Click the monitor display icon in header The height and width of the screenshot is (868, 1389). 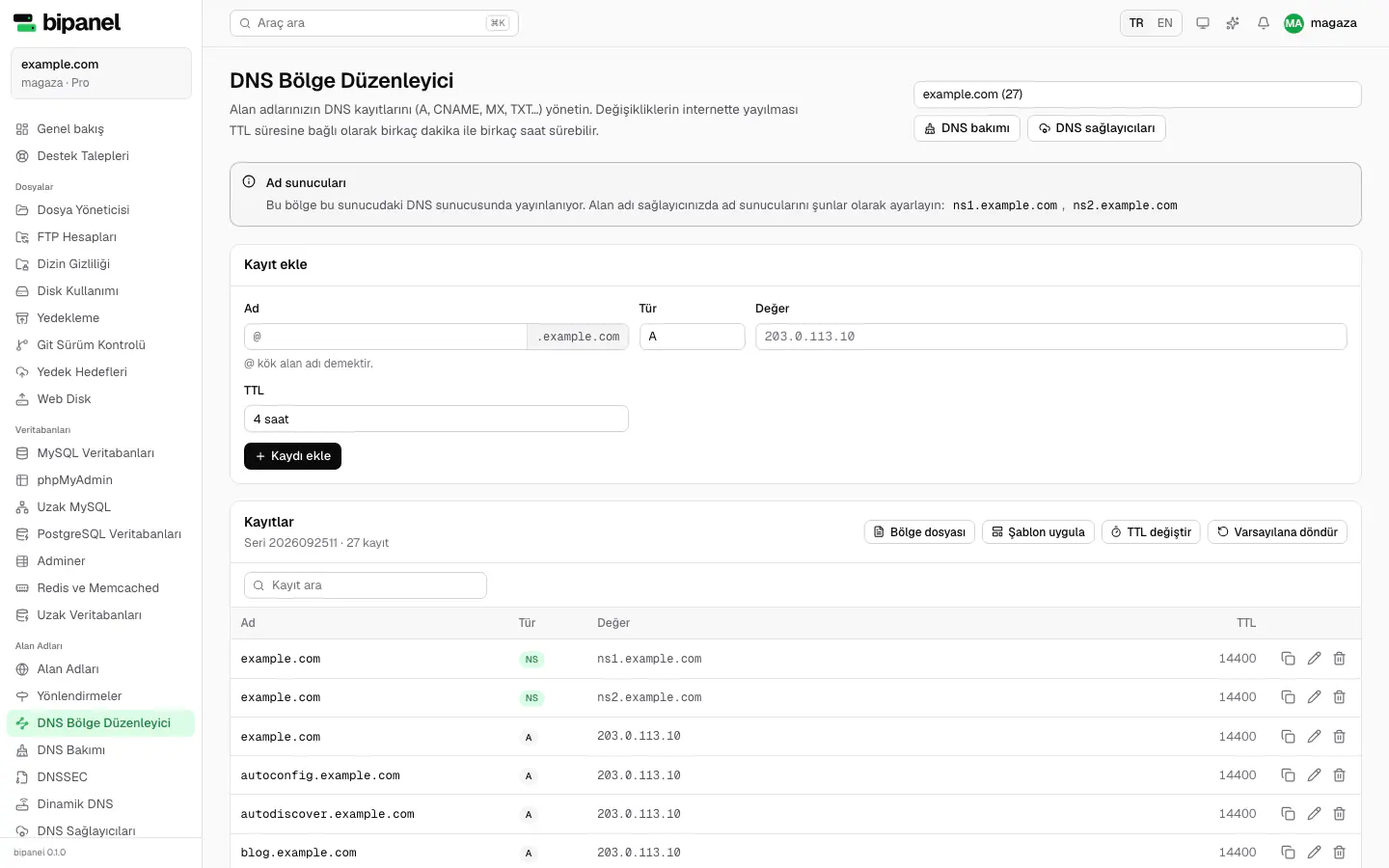[x=1203, y=23]
